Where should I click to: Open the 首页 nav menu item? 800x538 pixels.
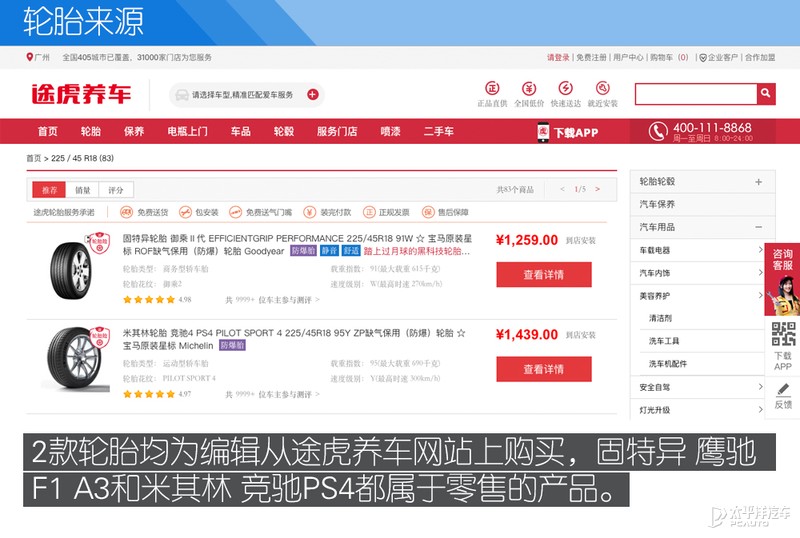pyautogui.click(x=47, y=132)
